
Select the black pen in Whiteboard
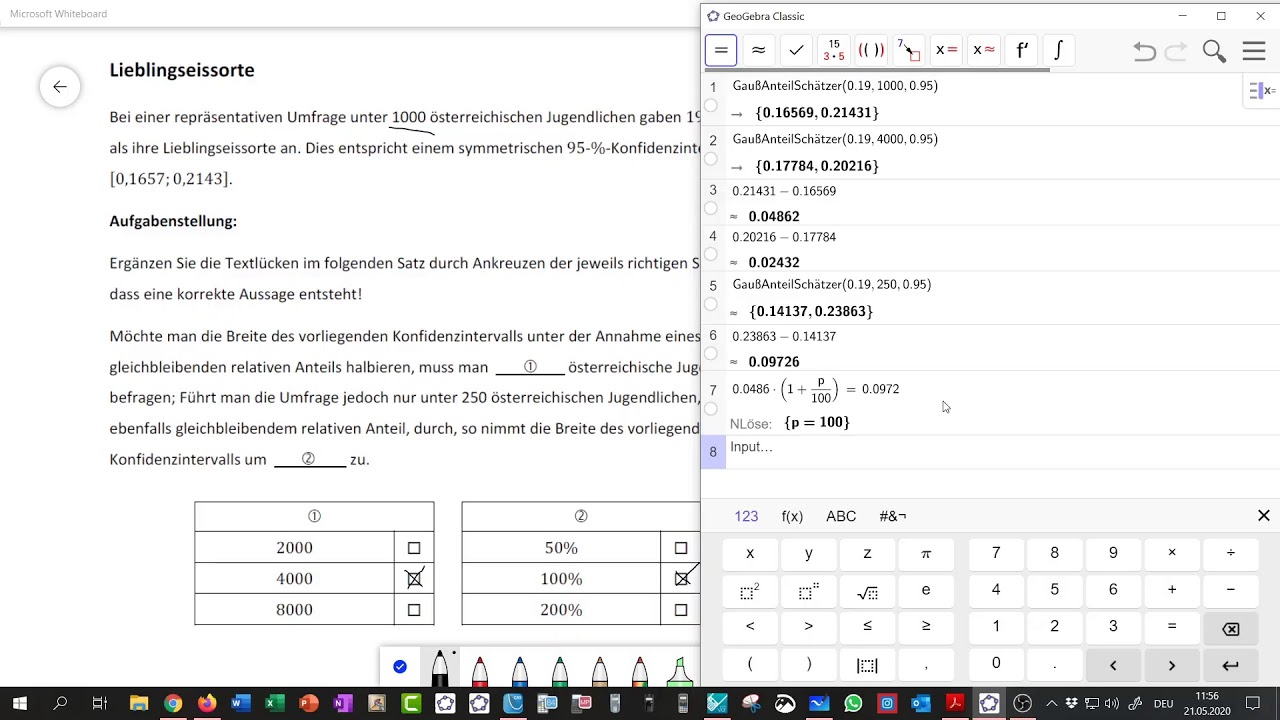(440, 668)
